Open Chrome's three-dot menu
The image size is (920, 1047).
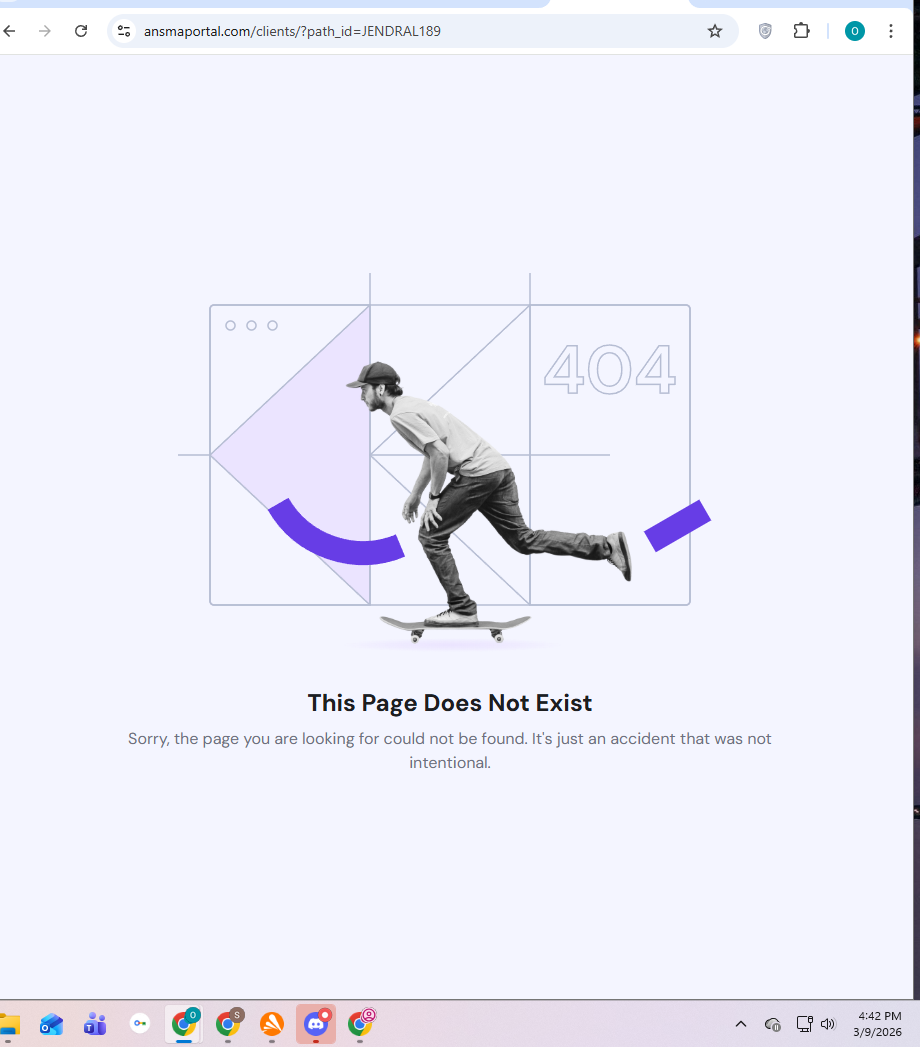click(891, 31)
